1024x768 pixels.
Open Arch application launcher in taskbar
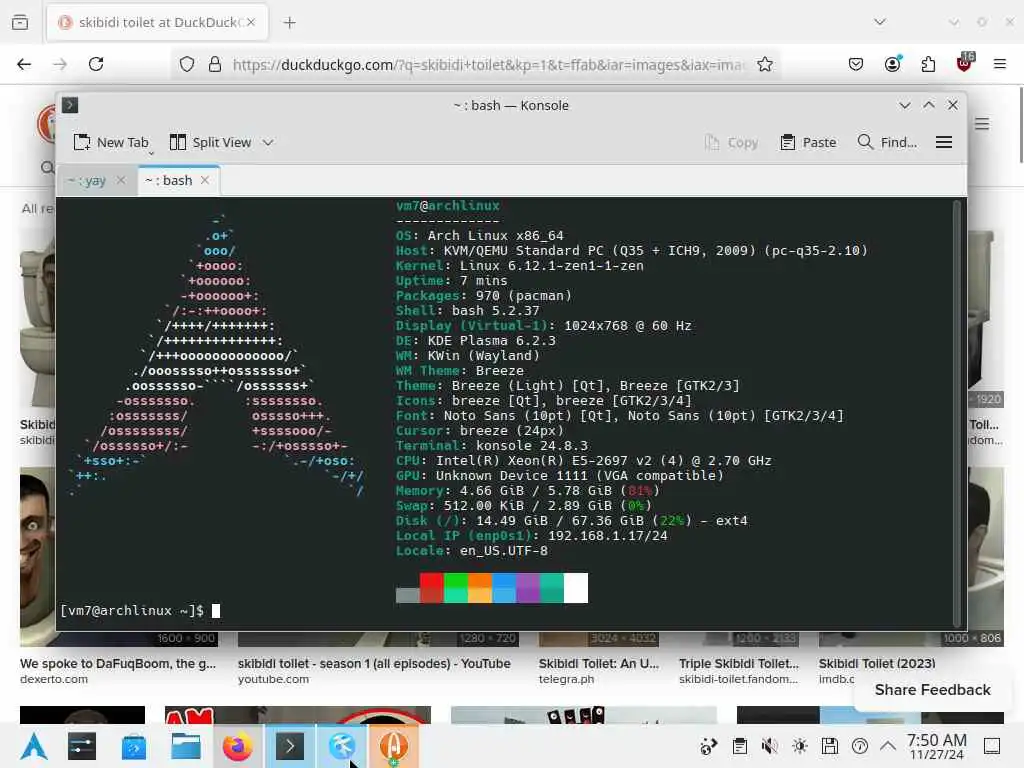34,746
